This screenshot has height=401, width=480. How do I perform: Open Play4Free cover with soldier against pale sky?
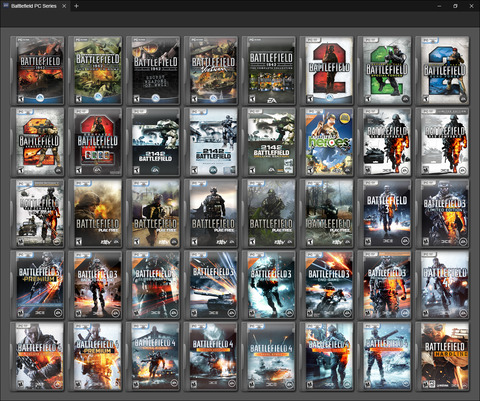tap(211, 214)
